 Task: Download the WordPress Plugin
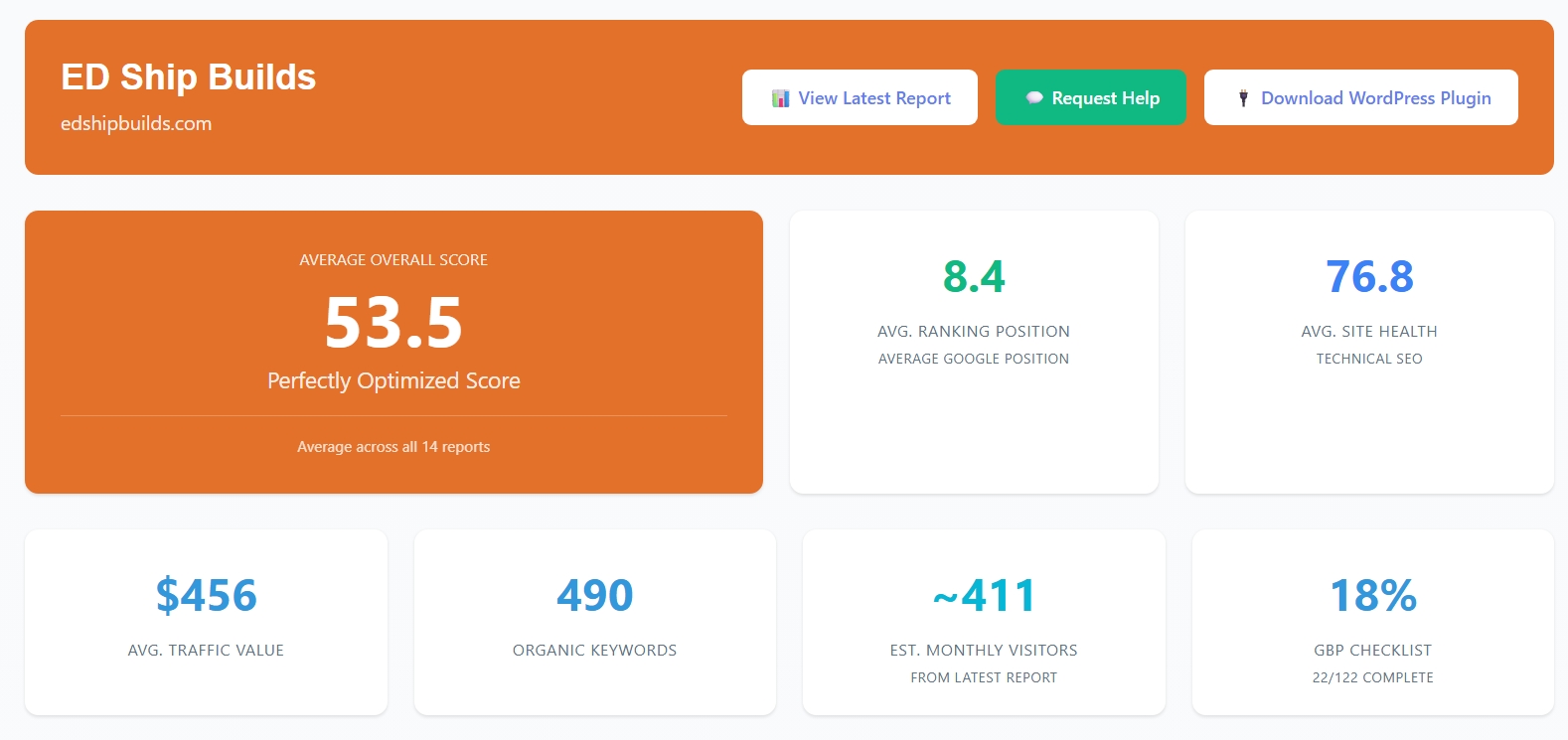(1360, 97)
